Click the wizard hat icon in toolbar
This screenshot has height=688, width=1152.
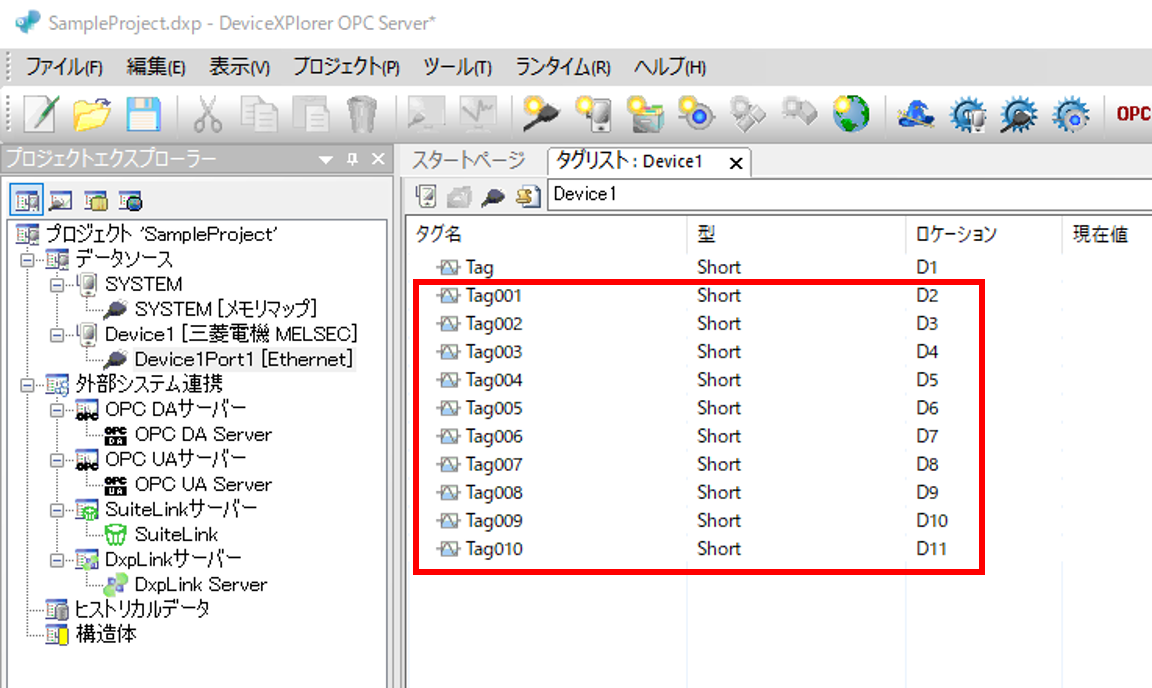[x=915, y=113]
